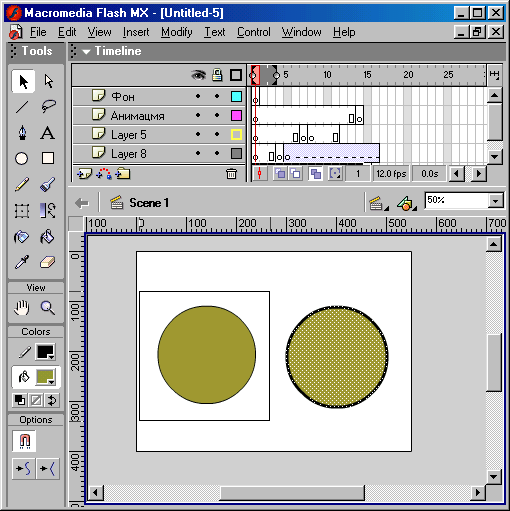Select the Paint Bucket tool

48,237
